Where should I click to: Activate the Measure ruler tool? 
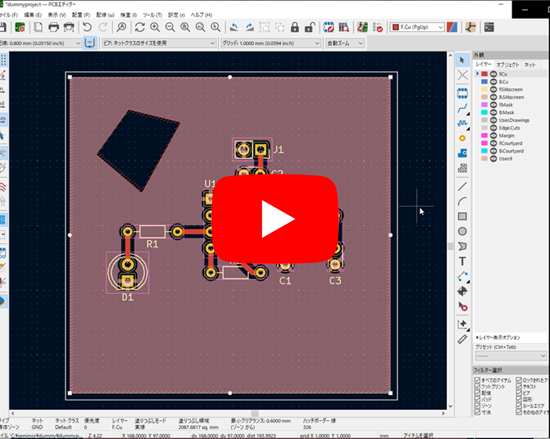462,339
